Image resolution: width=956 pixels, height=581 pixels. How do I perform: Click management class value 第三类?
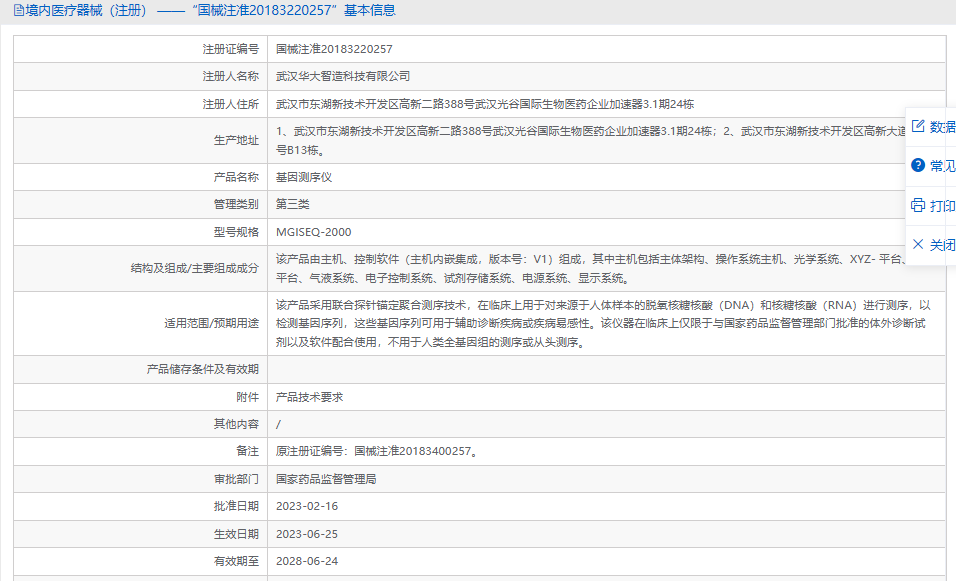click(x=293, y=204)
